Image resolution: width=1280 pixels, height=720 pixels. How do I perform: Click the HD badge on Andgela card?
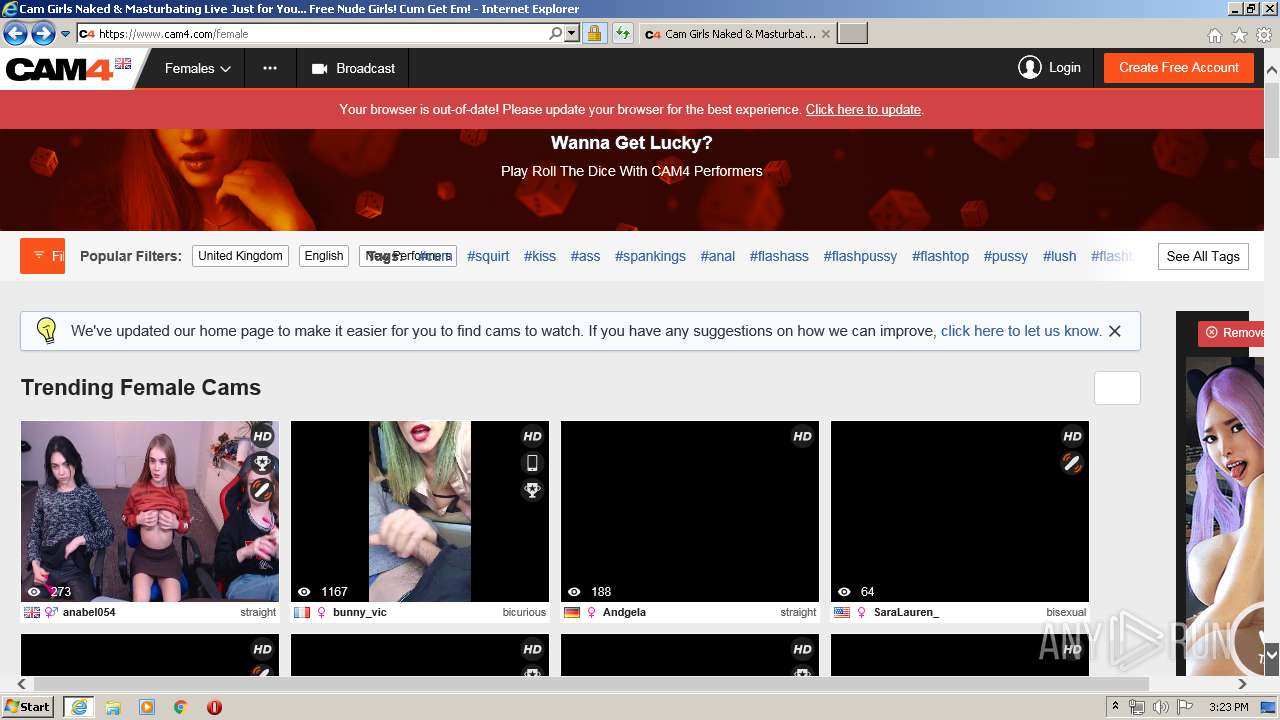(802, 436)
